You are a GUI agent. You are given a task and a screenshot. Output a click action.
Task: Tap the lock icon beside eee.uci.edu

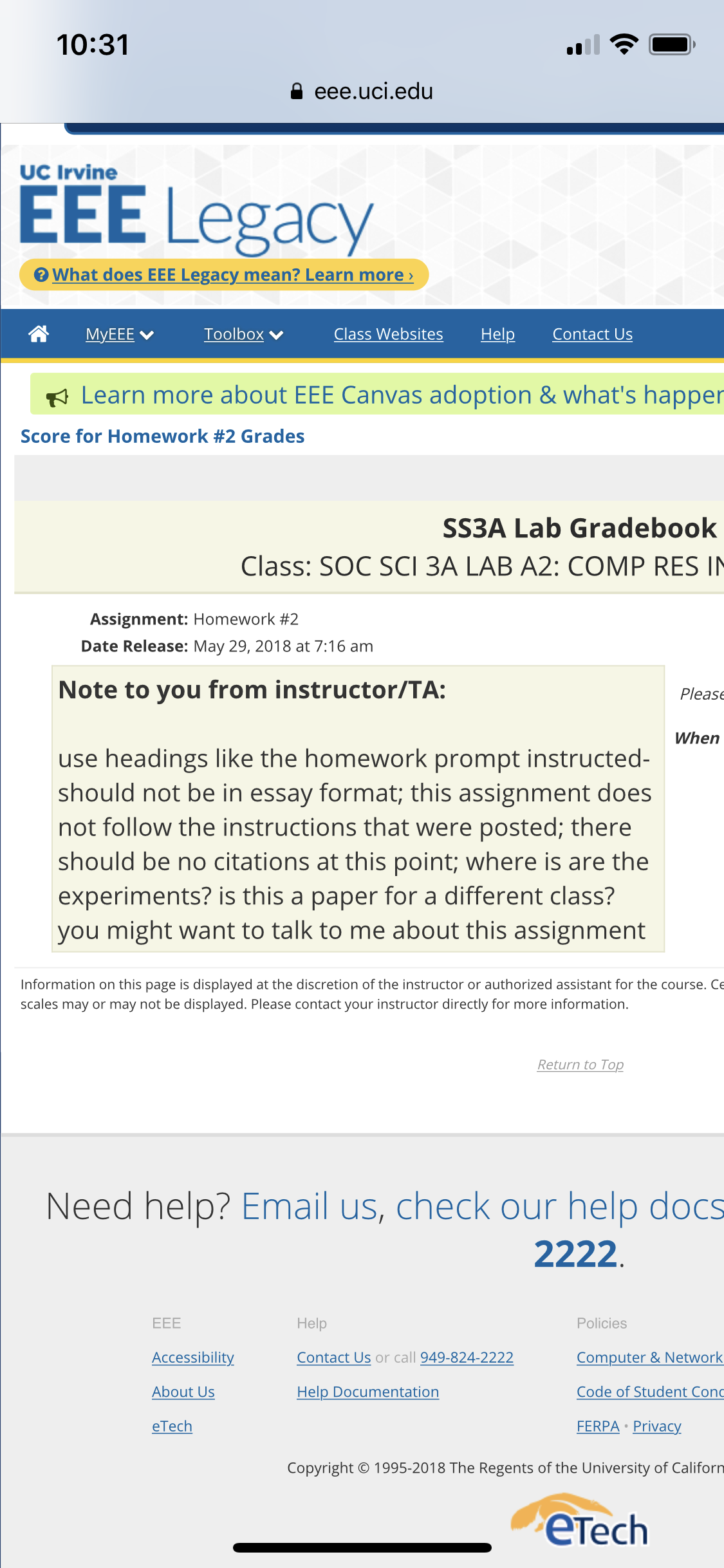pyautogui.click(x=296, y=91)
